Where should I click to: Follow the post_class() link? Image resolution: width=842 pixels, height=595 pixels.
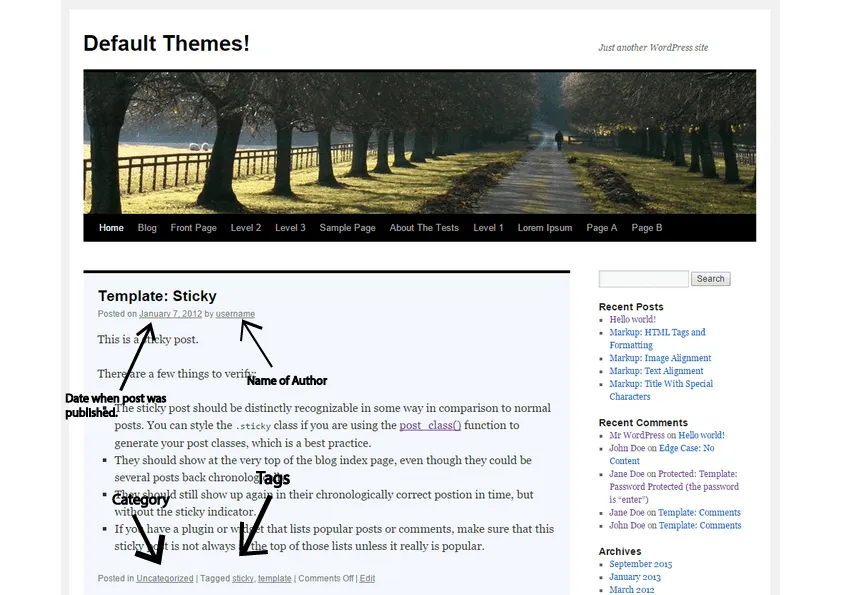coord(430,425)
